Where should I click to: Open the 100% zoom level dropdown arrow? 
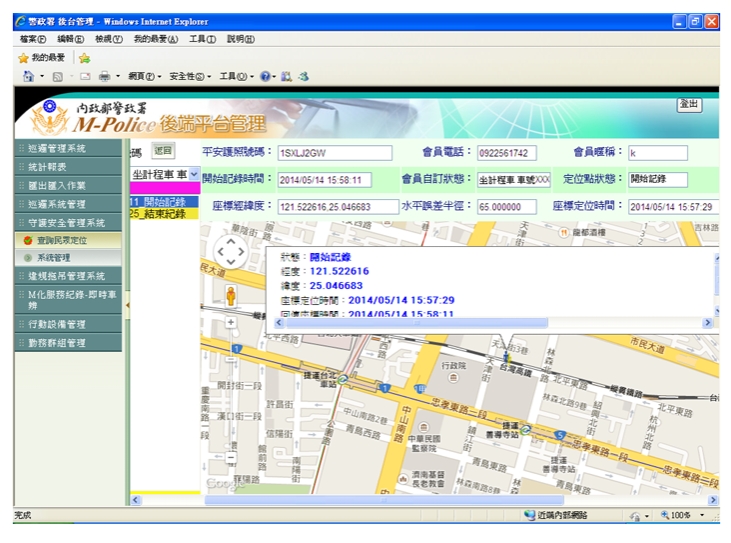[x=702, y=515]
